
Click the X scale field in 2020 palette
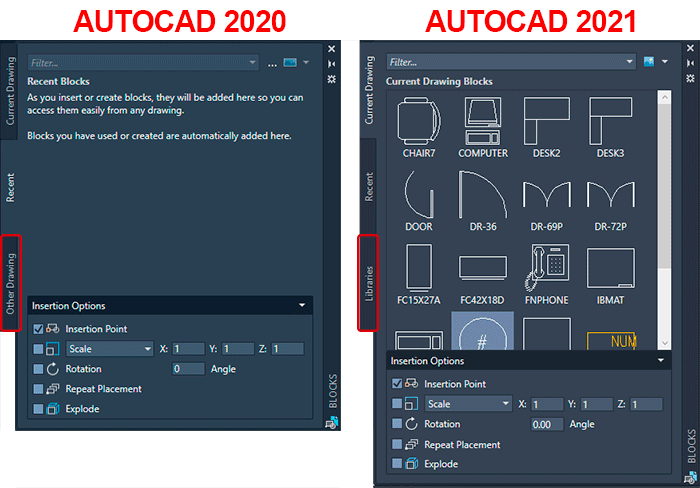(x=188, y=349)
